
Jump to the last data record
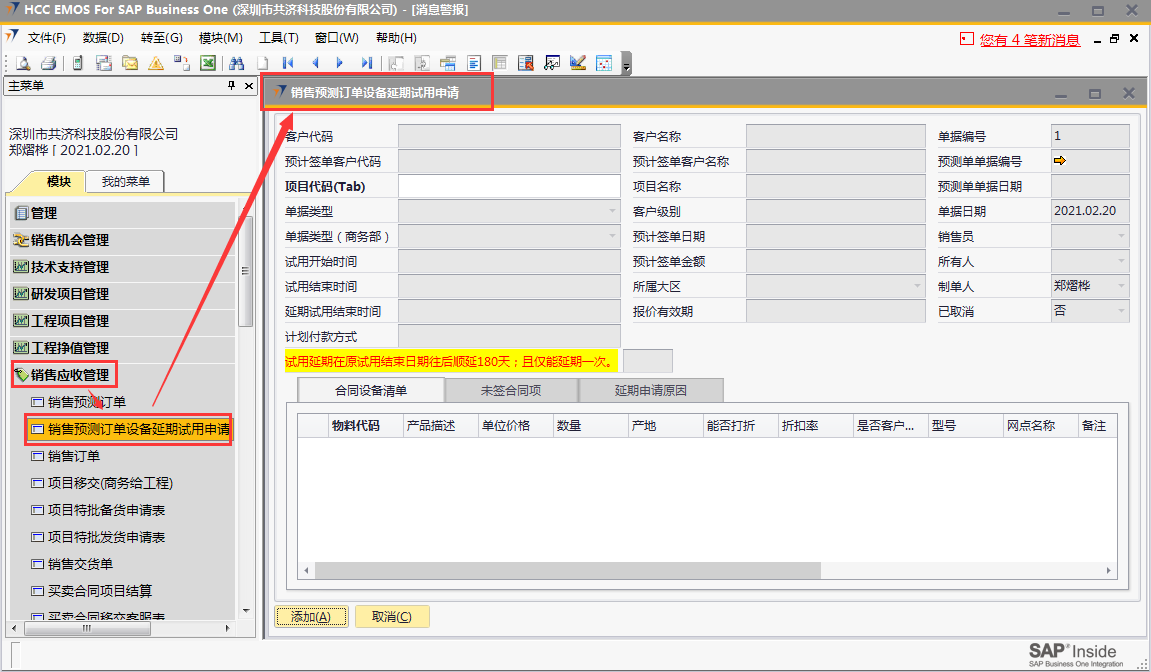[367, 63]
